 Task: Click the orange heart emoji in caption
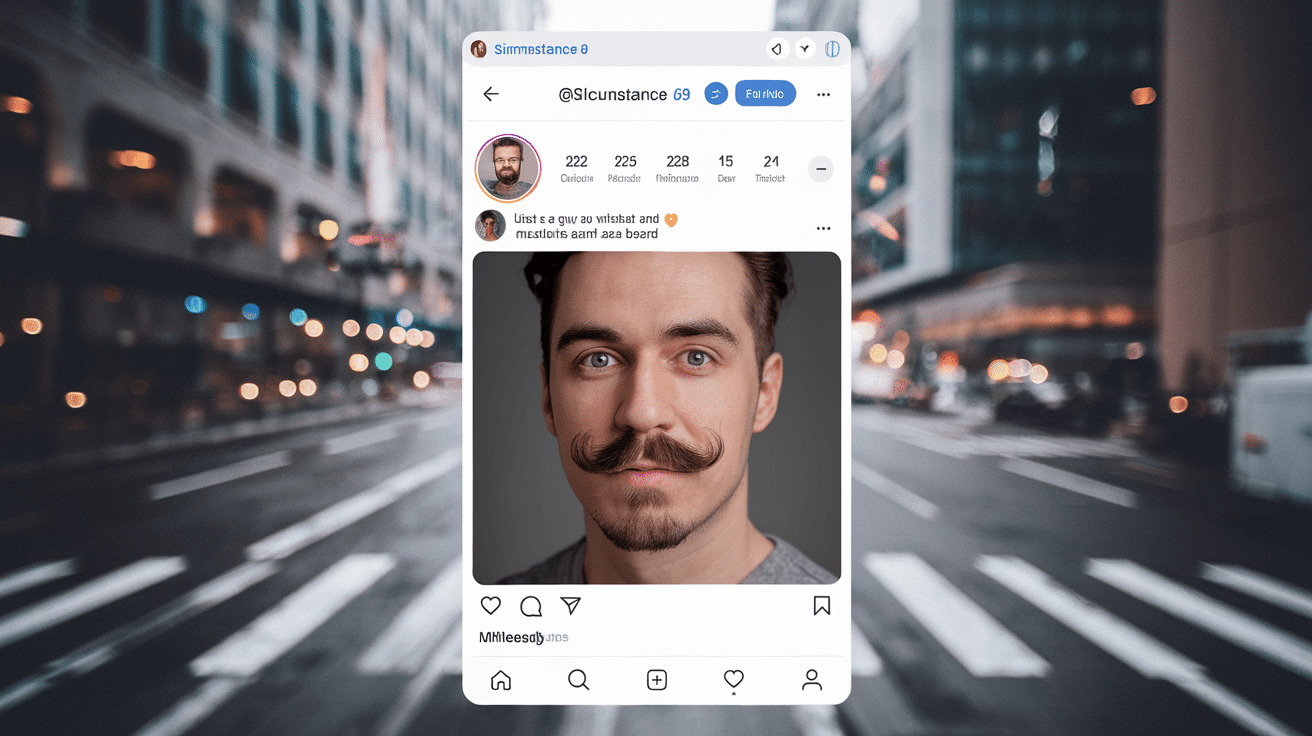tap(671, 219)
